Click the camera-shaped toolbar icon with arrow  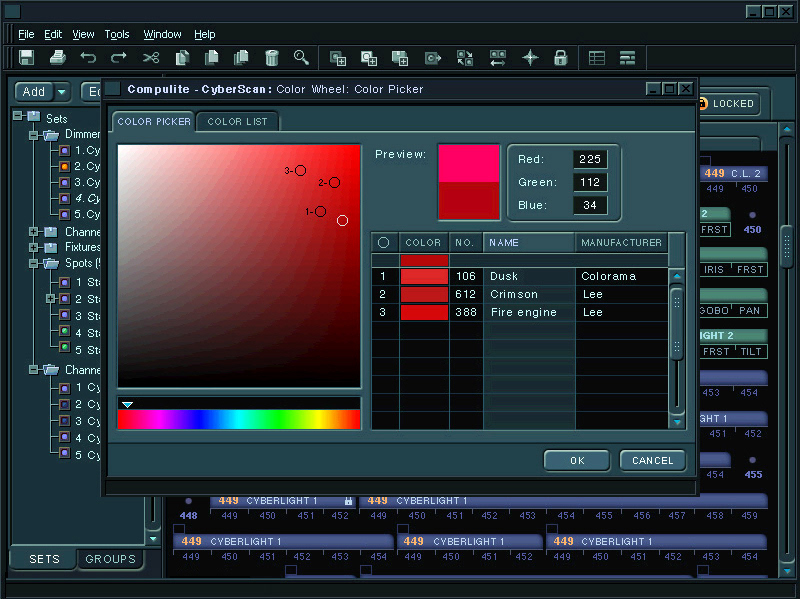[433, 58]
